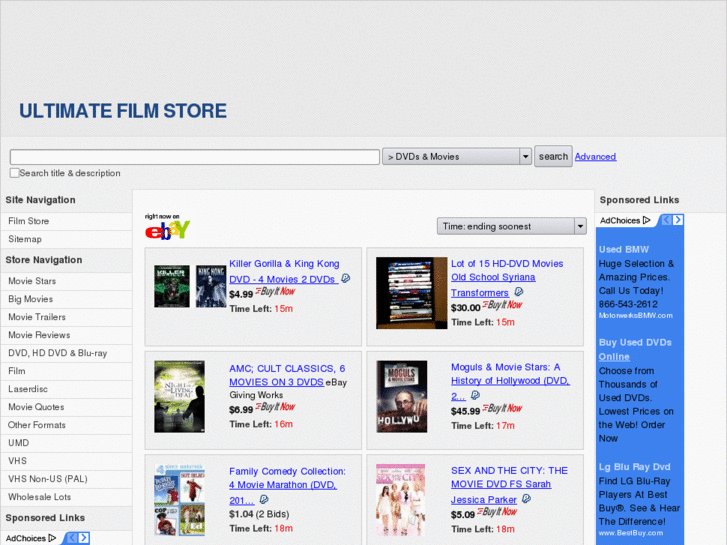Click next ad arrow in right Sponsored Links

pos(678,220)
